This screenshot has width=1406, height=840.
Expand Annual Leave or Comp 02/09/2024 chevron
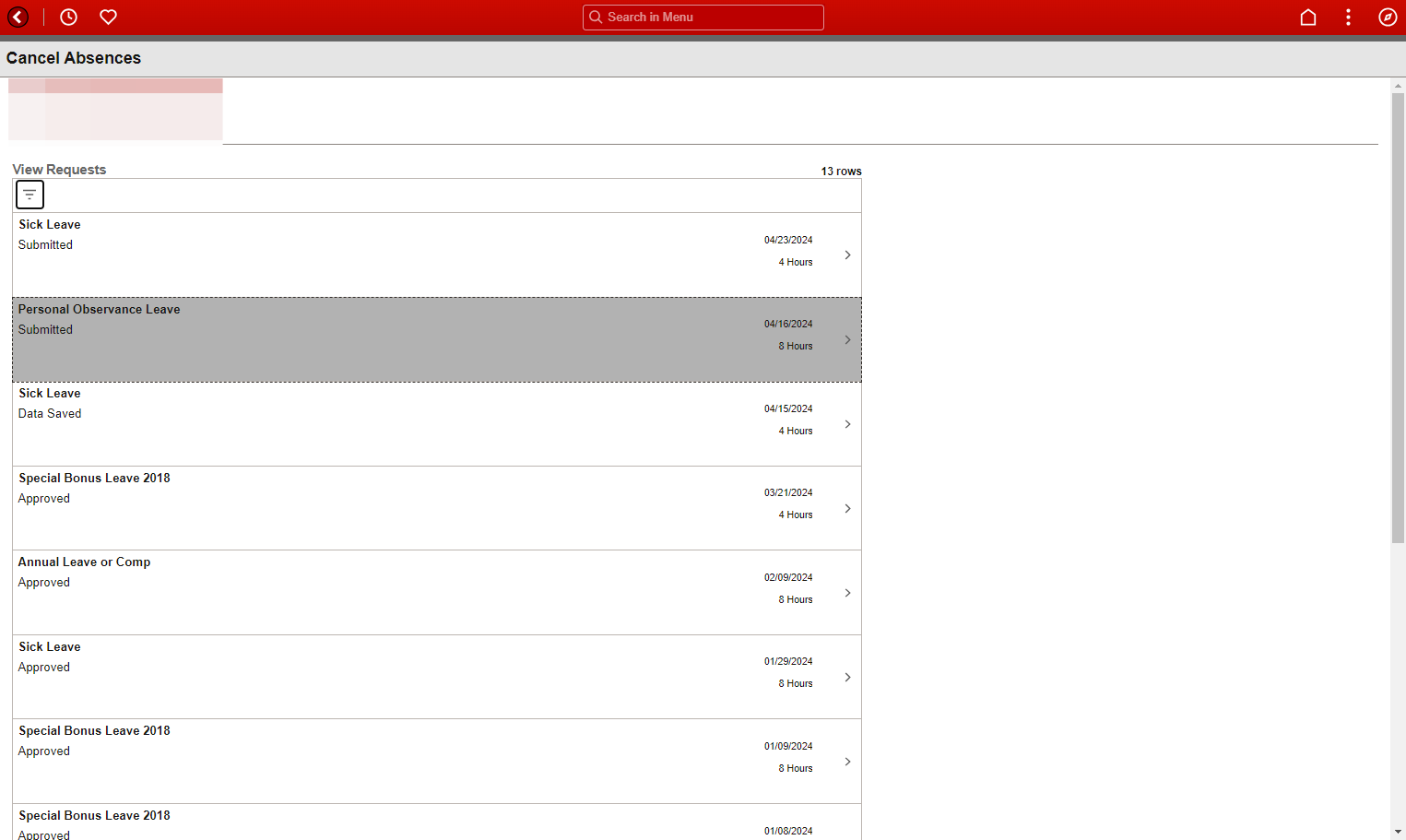[x=847, y=593]
